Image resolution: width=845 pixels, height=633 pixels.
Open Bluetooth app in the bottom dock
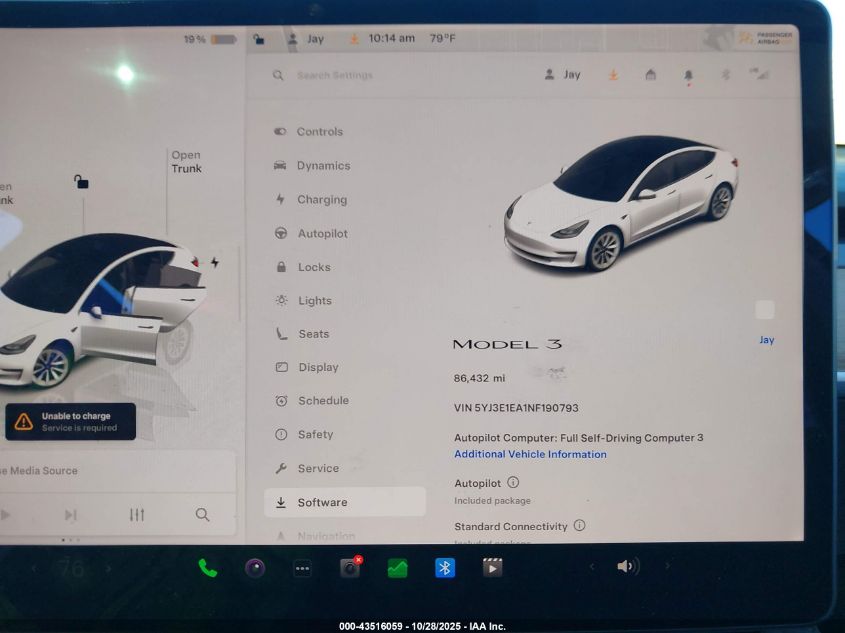click(445, 568)
